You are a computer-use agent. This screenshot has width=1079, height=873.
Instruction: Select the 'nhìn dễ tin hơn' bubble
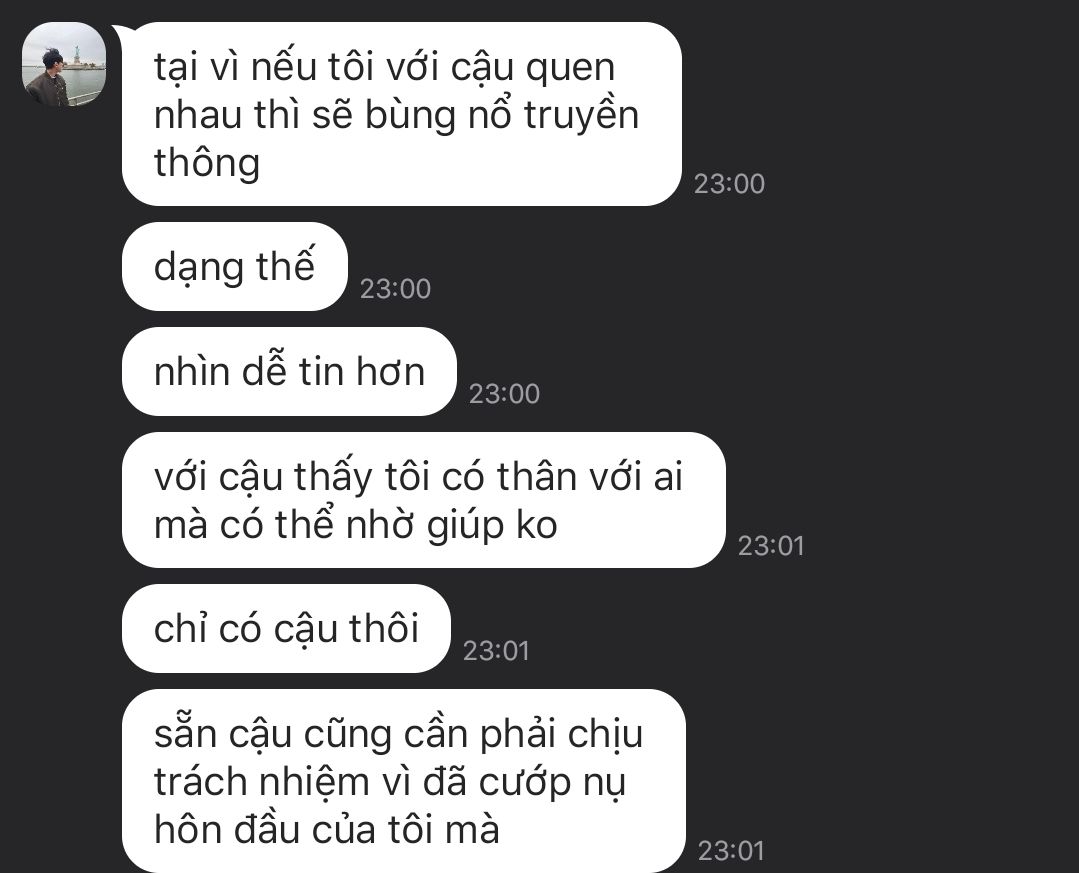(x=289, y=371)
